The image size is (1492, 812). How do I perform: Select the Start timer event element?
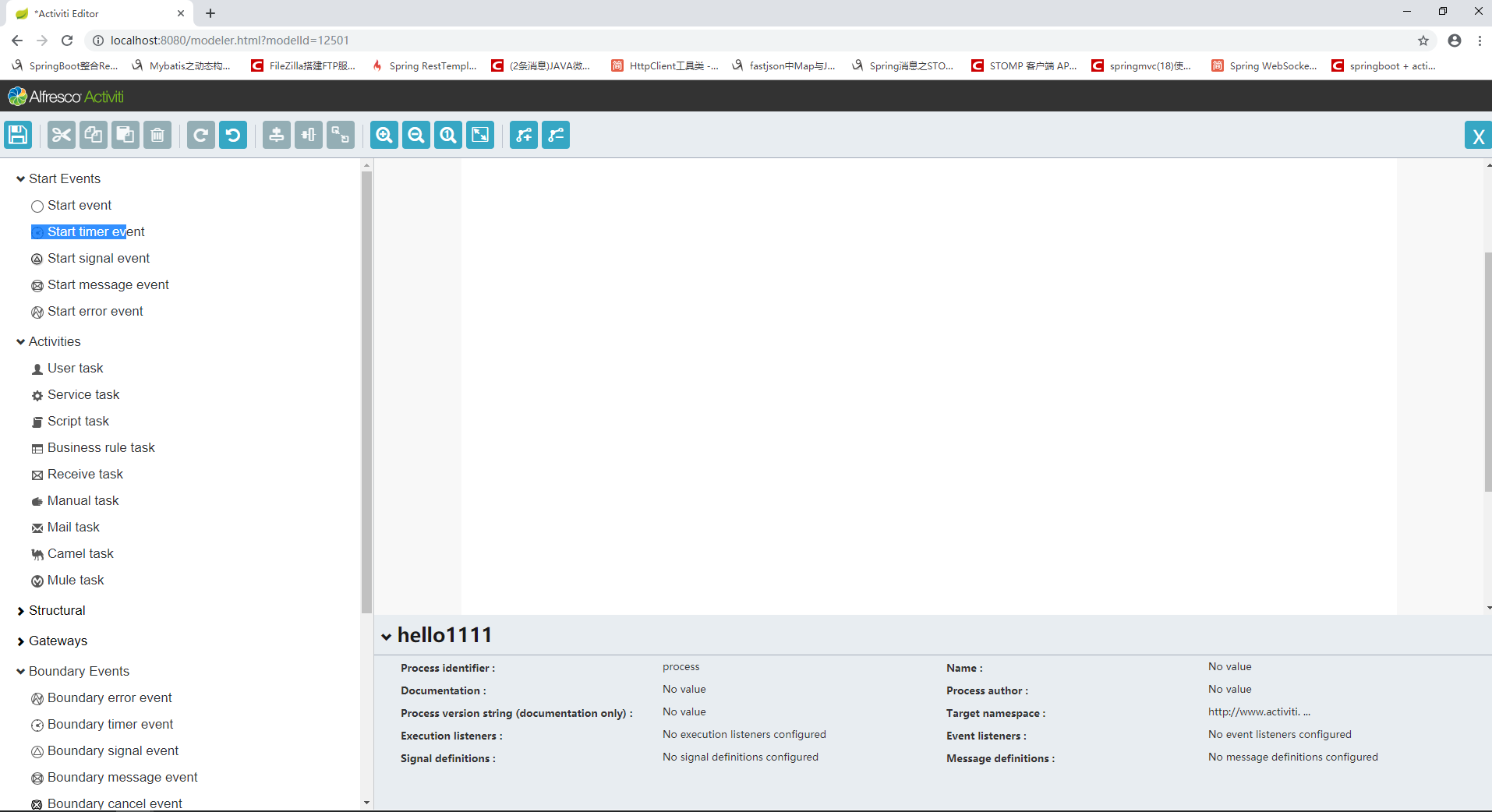[x=87, y=231]
